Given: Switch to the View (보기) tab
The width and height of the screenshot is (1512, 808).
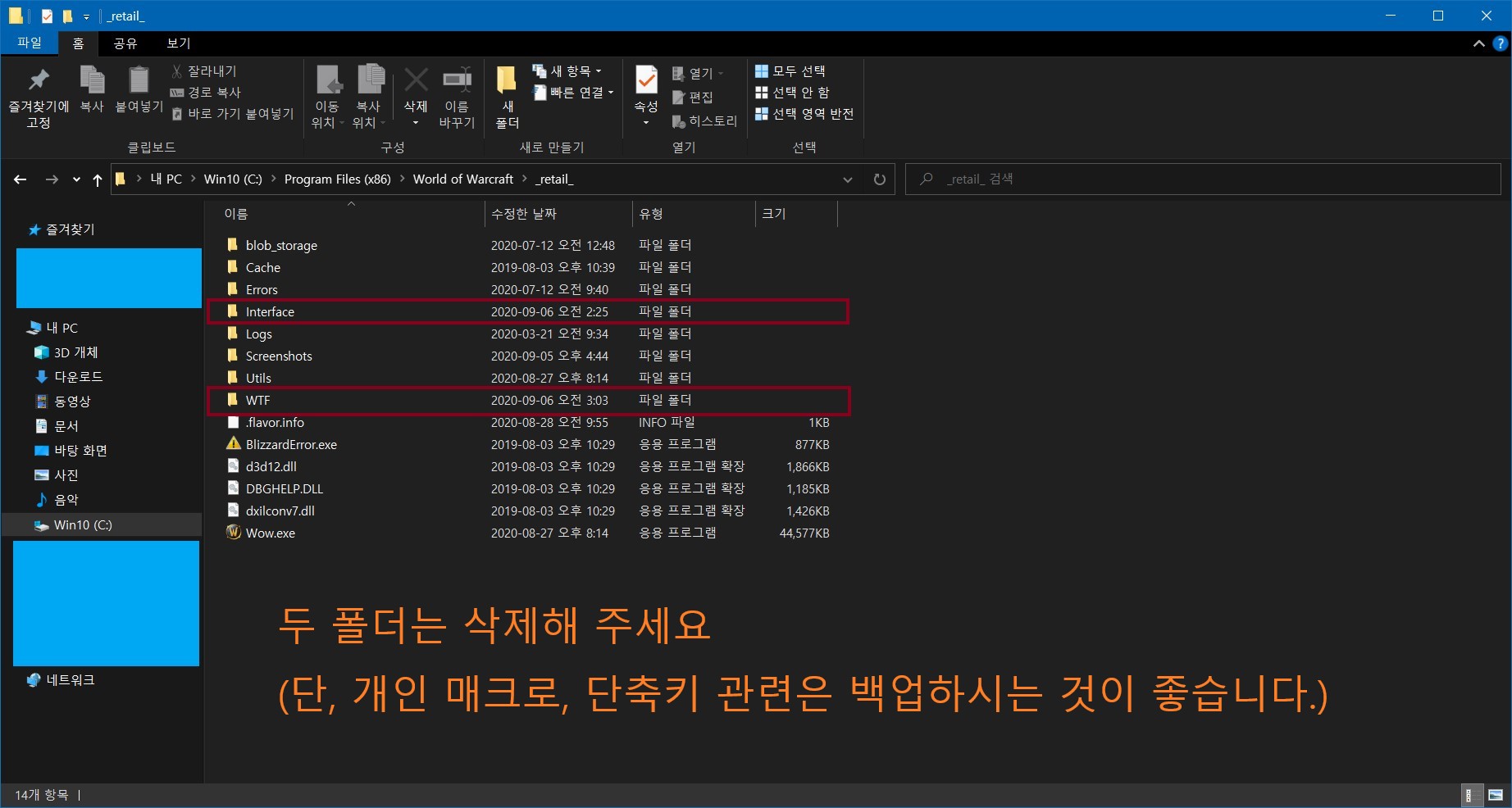Looking at the screenshot, I should coord(179,43).
